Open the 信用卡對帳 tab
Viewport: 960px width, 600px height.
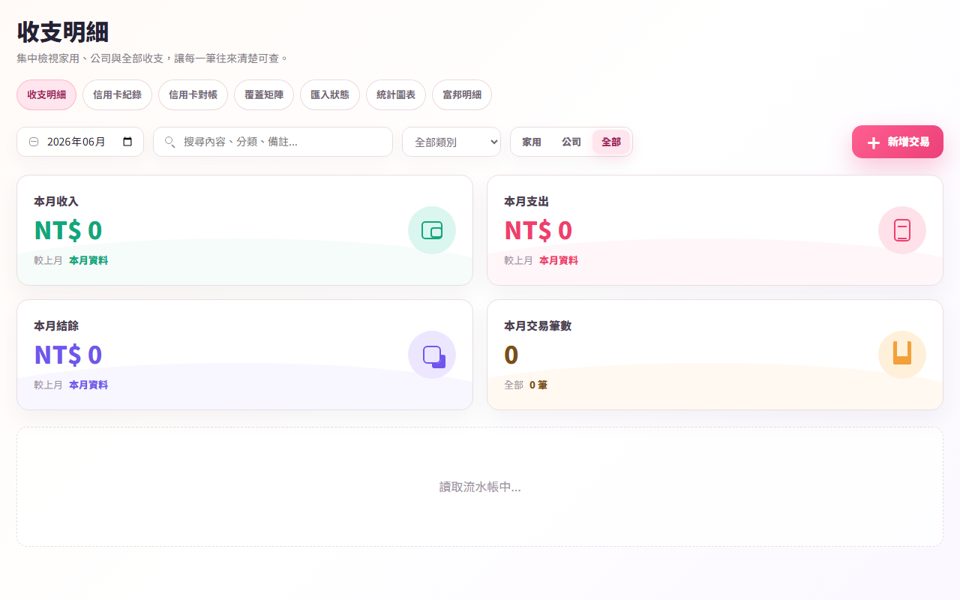point(193,95)
